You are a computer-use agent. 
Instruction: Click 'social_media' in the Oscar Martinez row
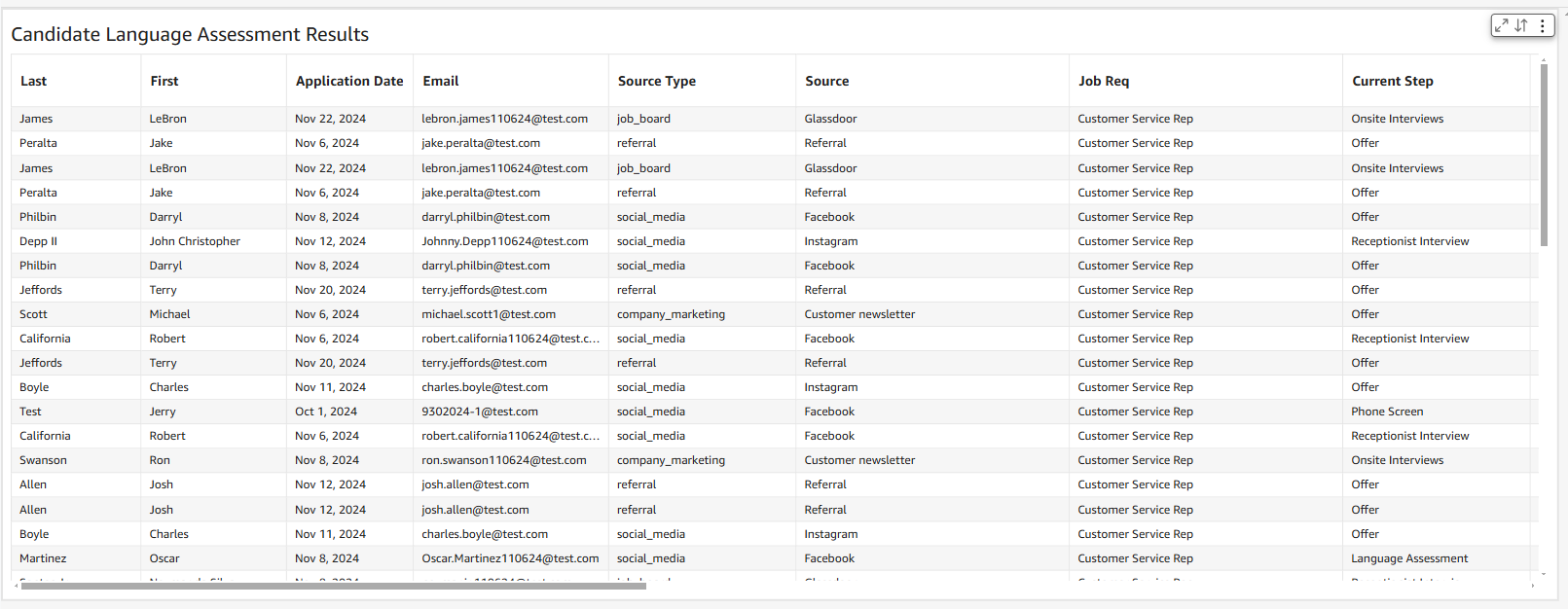click(x=651, y=558)
